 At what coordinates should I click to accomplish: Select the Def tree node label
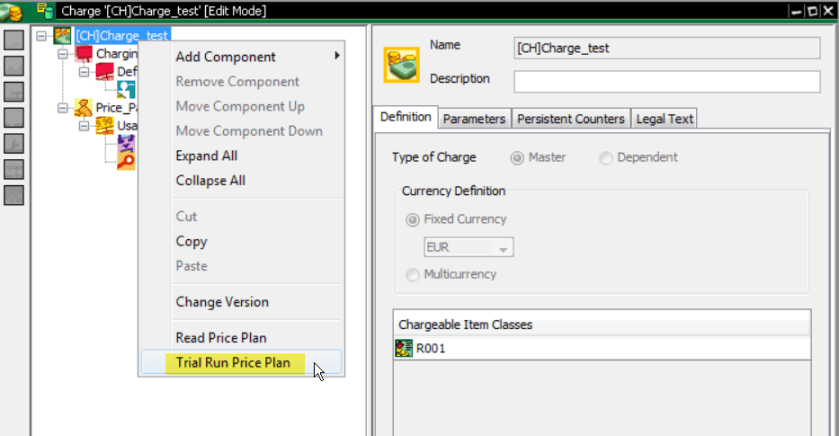pyautogui.click(x=127, y=72)
